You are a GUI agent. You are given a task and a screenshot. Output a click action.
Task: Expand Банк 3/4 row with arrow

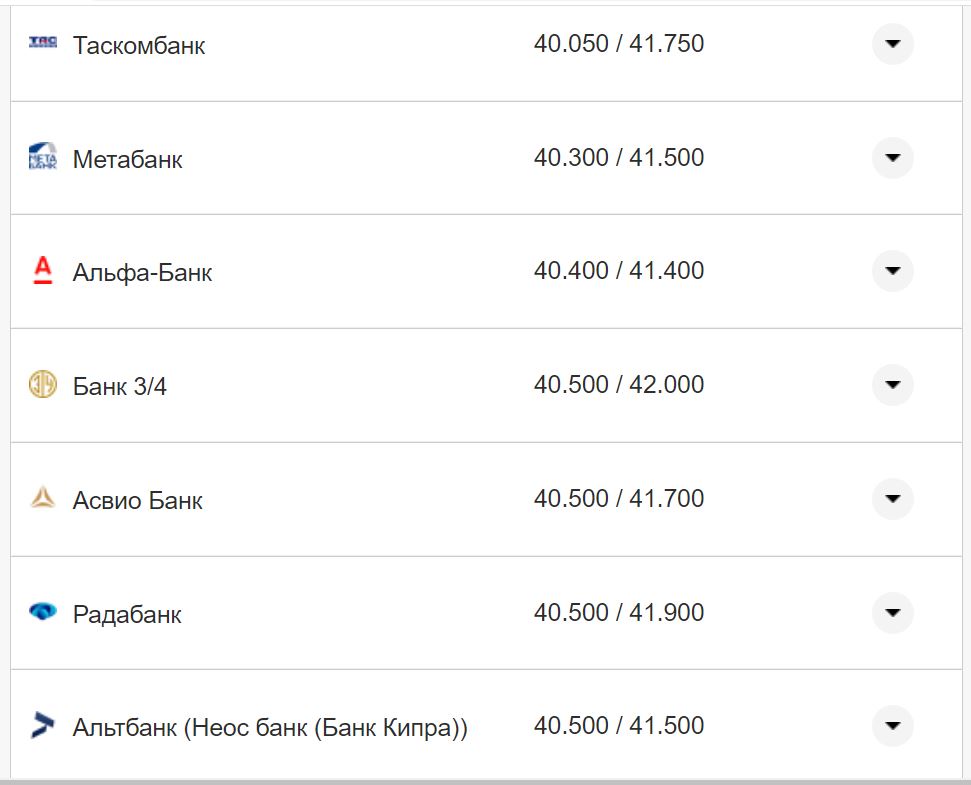point(892,385)
